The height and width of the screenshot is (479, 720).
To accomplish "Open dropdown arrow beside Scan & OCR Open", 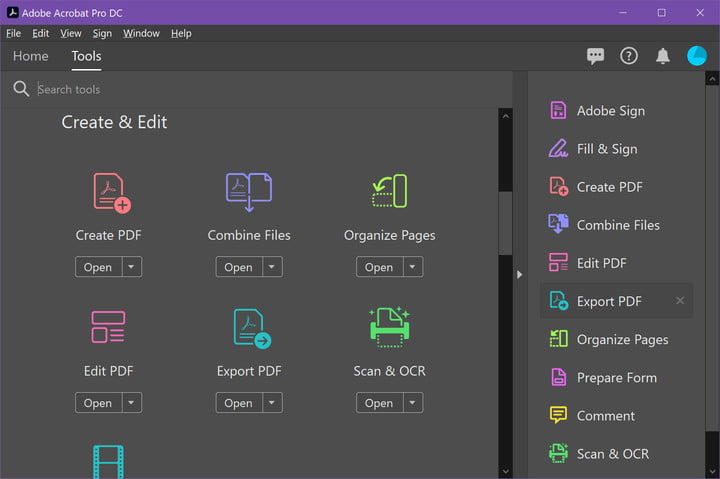I will tap(412, 403).
